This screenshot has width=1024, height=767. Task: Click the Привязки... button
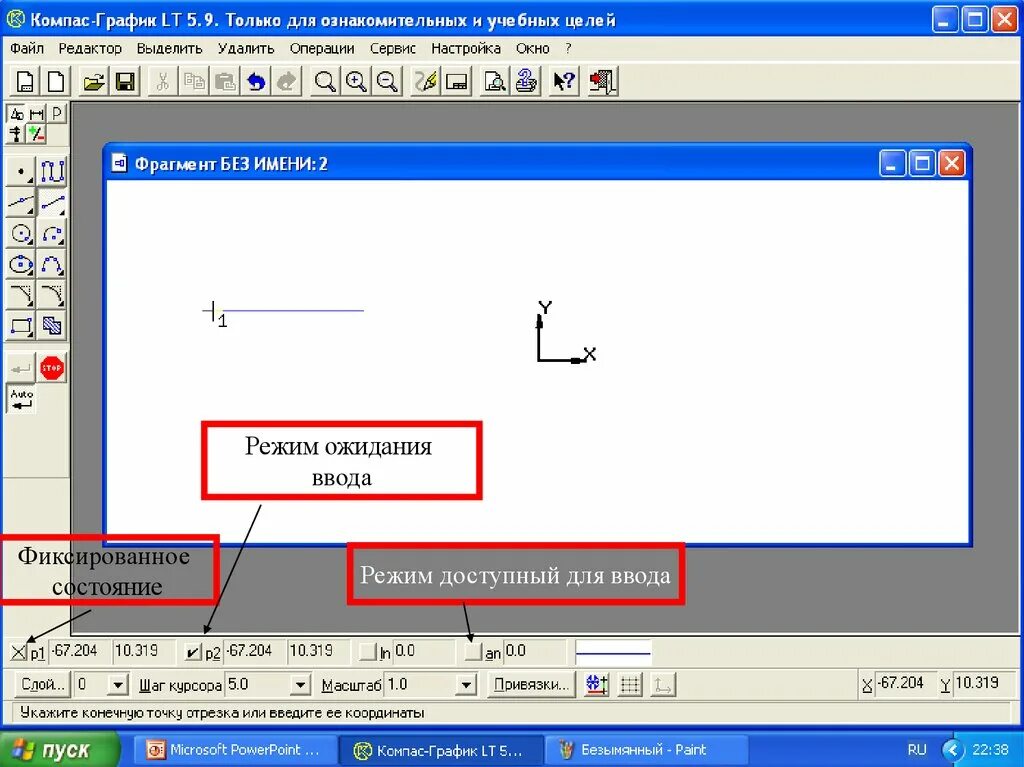coord(531,685)
